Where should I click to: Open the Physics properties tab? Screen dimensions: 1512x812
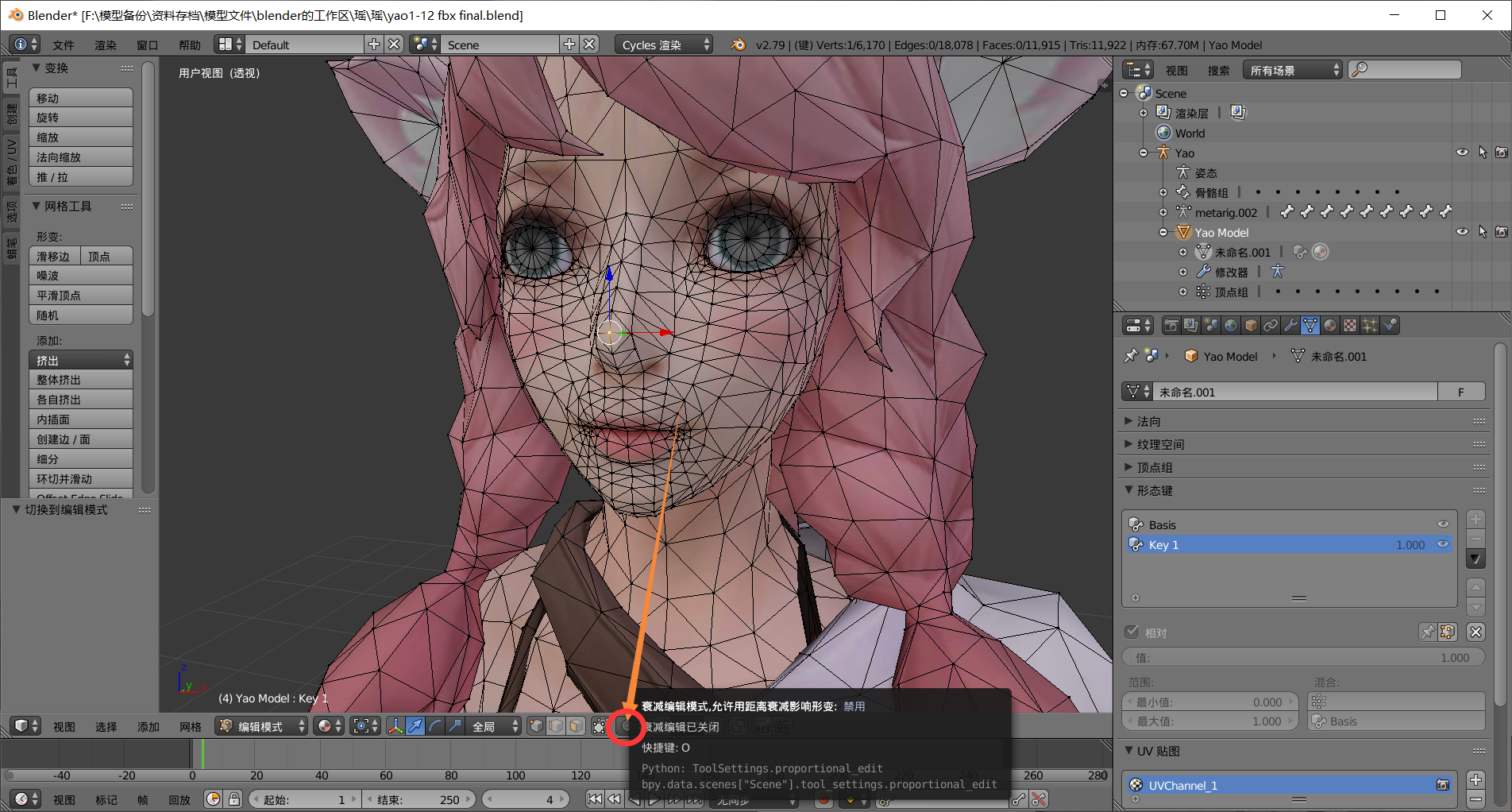coord(1390,326)
